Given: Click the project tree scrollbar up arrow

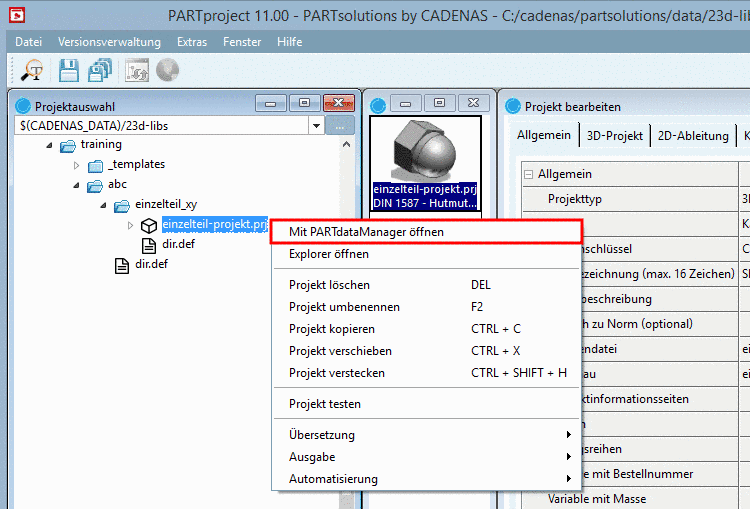Looking at the screenshot, I should [x=347, y=144].
